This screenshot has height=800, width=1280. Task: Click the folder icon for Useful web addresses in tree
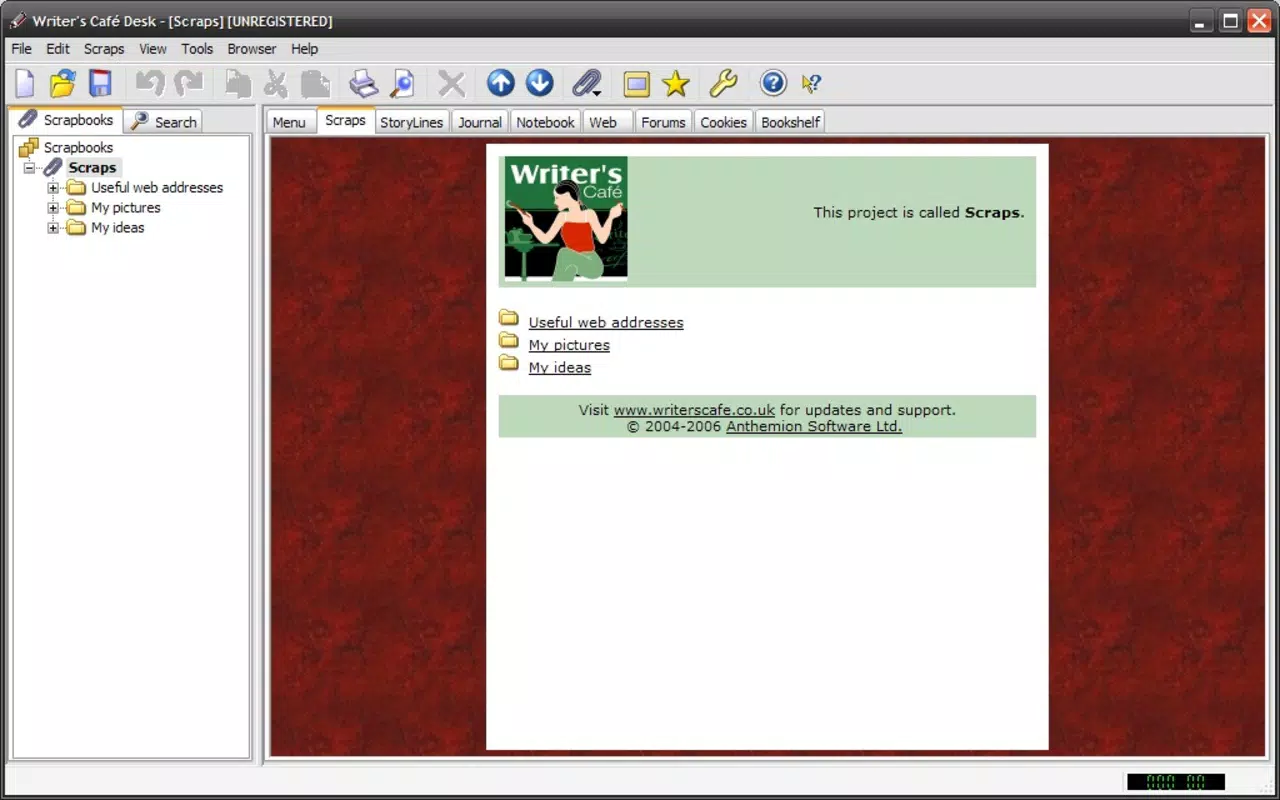pos(77,188)
